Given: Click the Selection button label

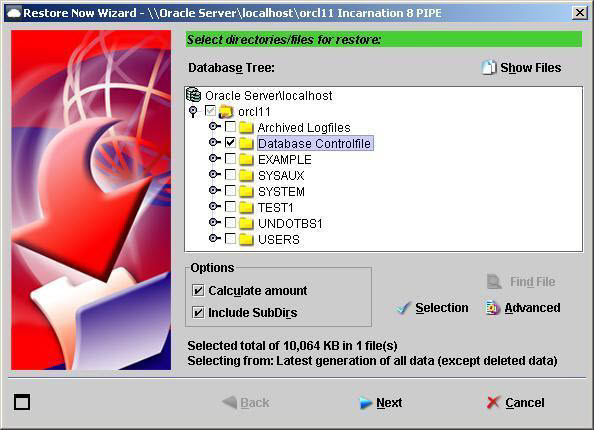Looking at the screenshot, I should click(x=442, y=308).
